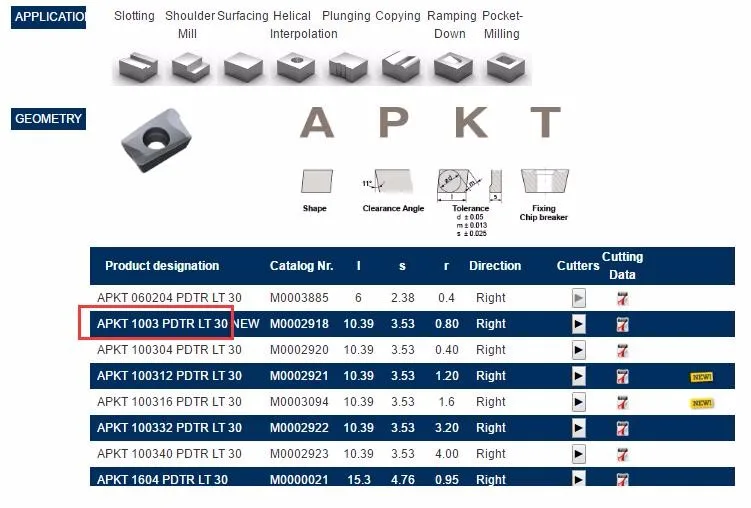
Task: Click the Shoulder Mill application image
Action: 191,67
